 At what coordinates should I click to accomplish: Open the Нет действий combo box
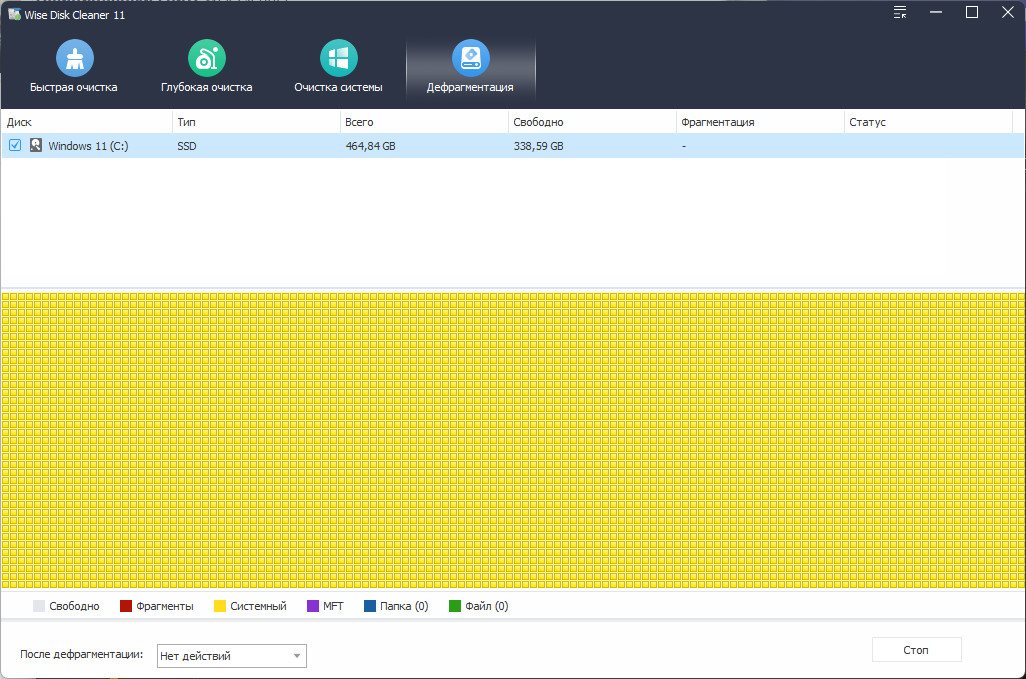click(232, 656)
